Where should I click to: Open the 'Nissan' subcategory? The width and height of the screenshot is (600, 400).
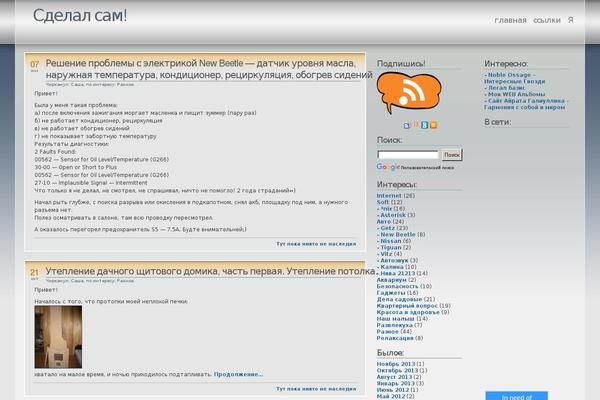[x=389, y=241]
